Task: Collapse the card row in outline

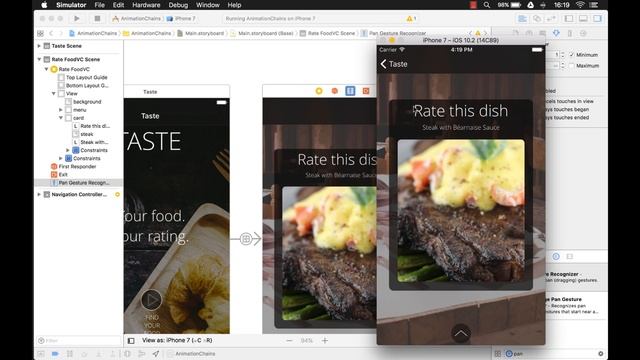Action: 61,118
